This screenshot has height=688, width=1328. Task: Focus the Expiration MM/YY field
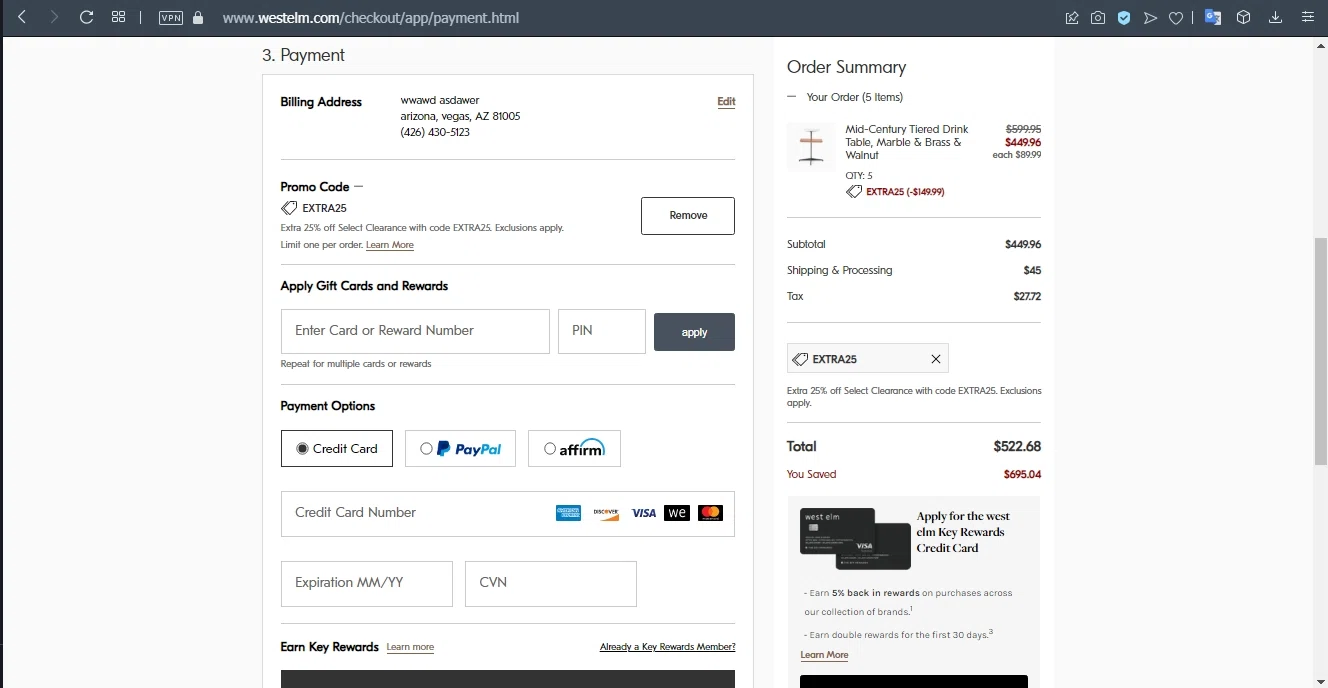pyautogui.click(x=367, y=583)
